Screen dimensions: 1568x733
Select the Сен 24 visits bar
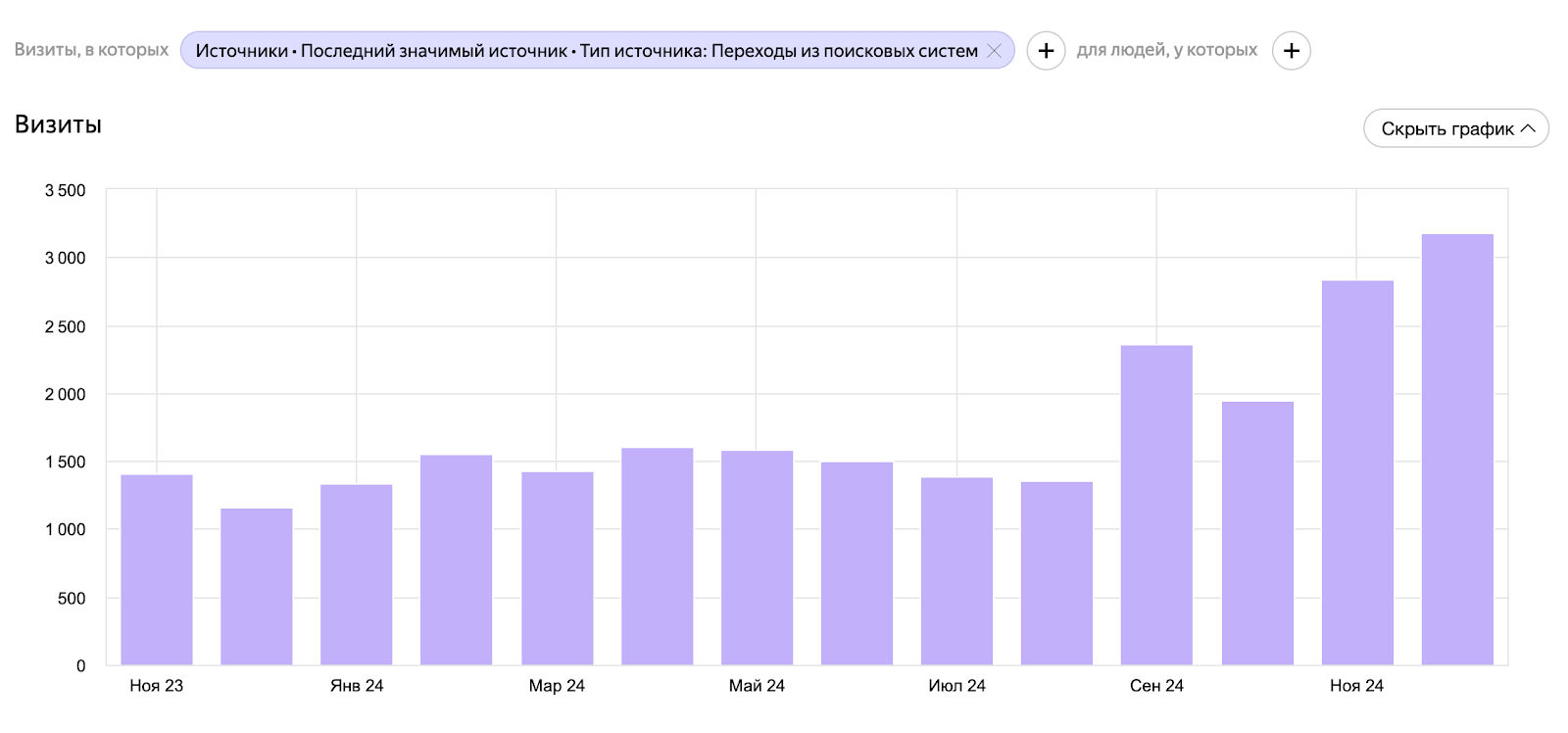click(1156, 505)
